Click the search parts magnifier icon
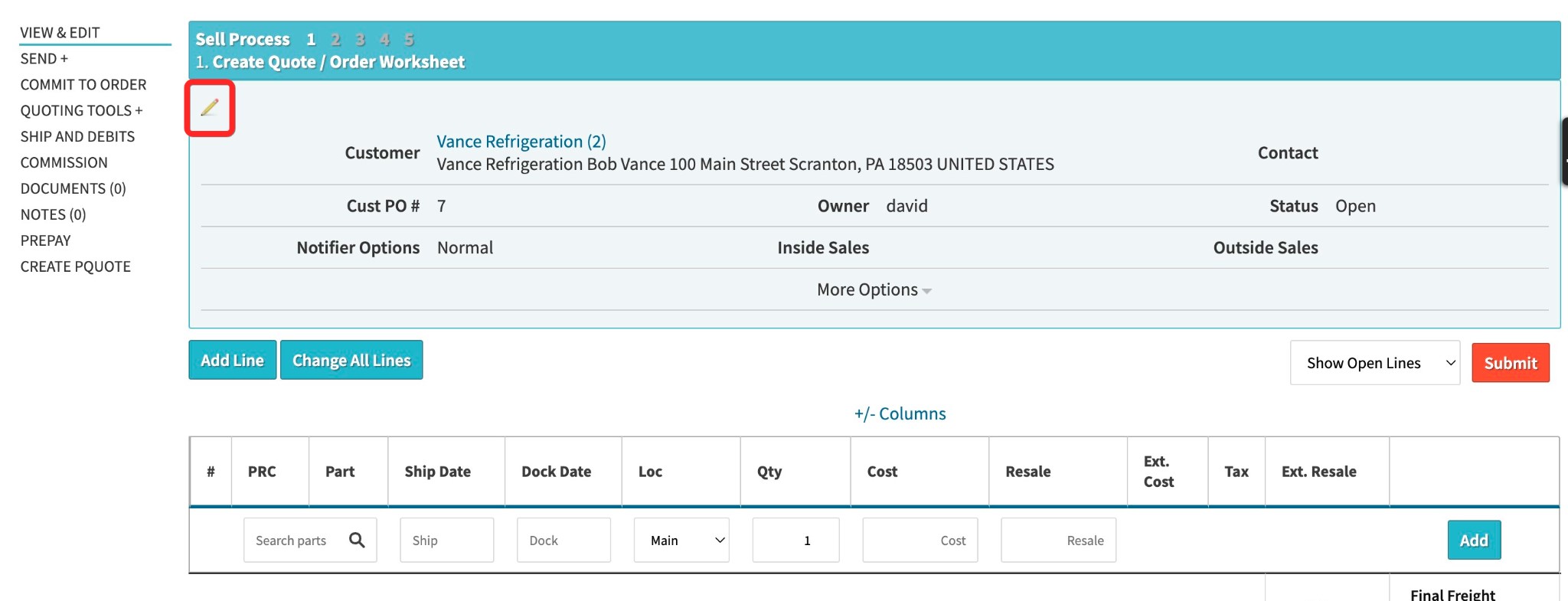This screenshot has height=601, width=1568. (x=357, y=540)
